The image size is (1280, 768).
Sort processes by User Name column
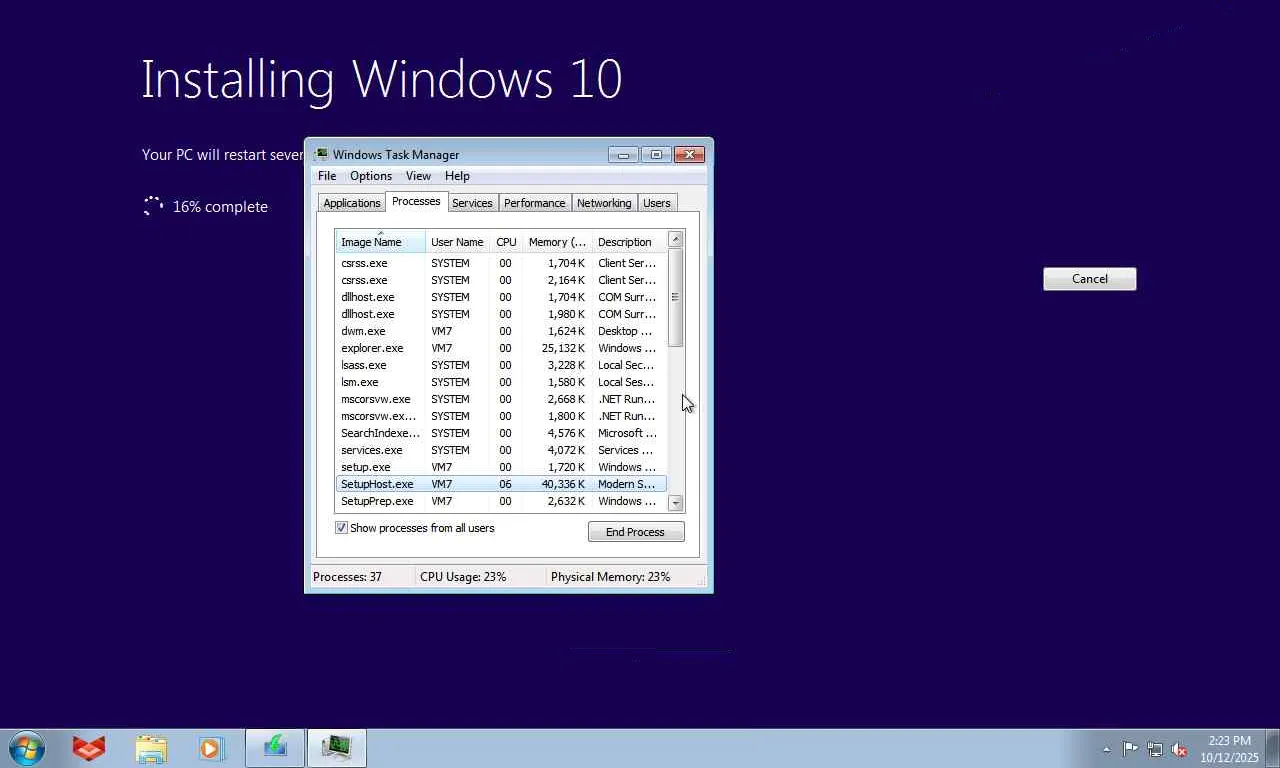457,242
